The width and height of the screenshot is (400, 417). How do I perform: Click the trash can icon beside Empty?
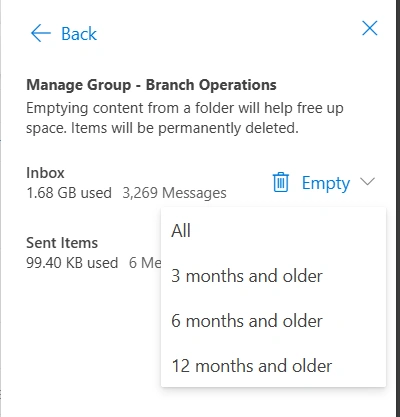click(x=281, y=182)
